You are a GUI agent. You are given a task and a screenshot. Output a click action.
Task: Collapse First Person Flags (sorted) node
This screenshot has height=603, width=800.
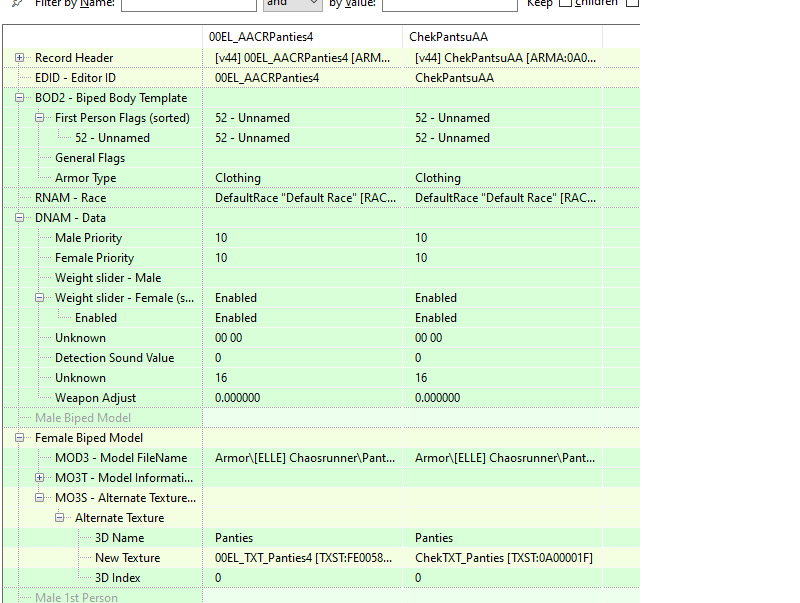(39, 118)
